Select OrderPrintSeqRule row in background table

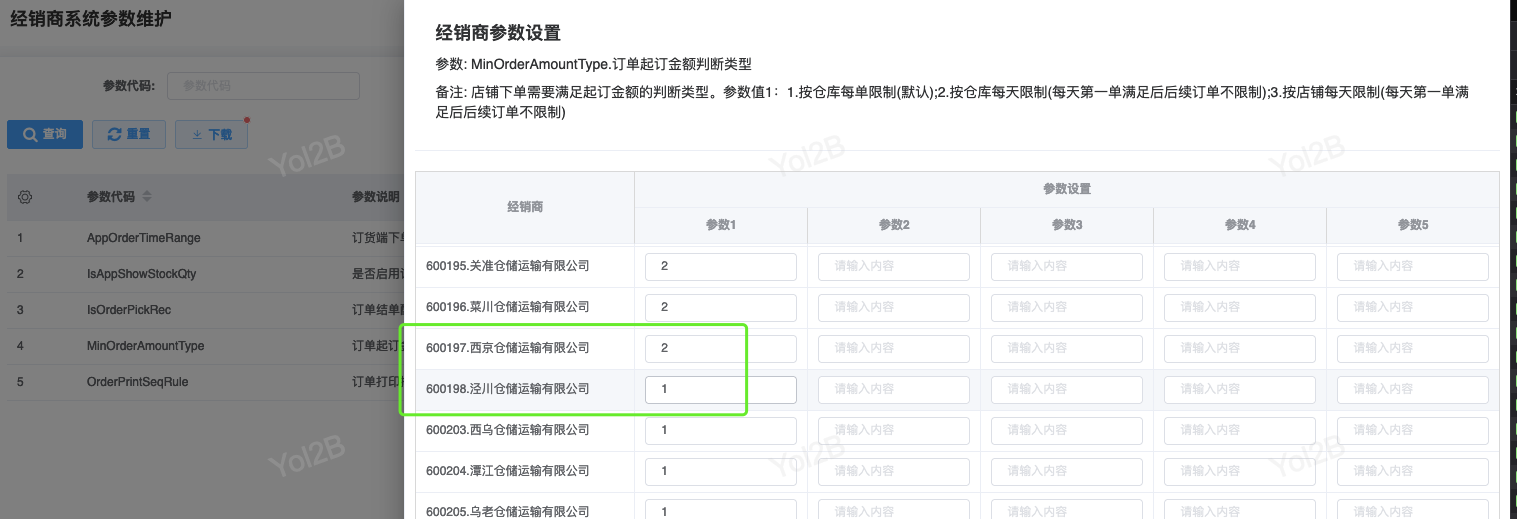coord(205,382)
